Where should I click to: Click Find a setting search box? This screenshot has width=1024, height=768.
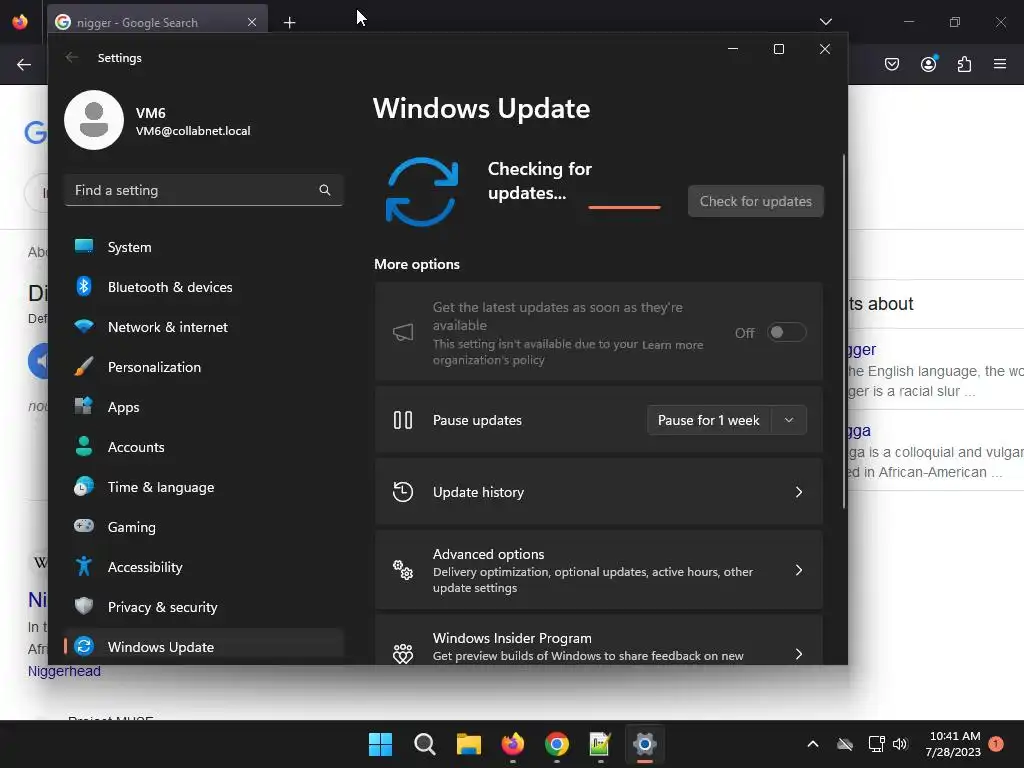click(204, 190)
